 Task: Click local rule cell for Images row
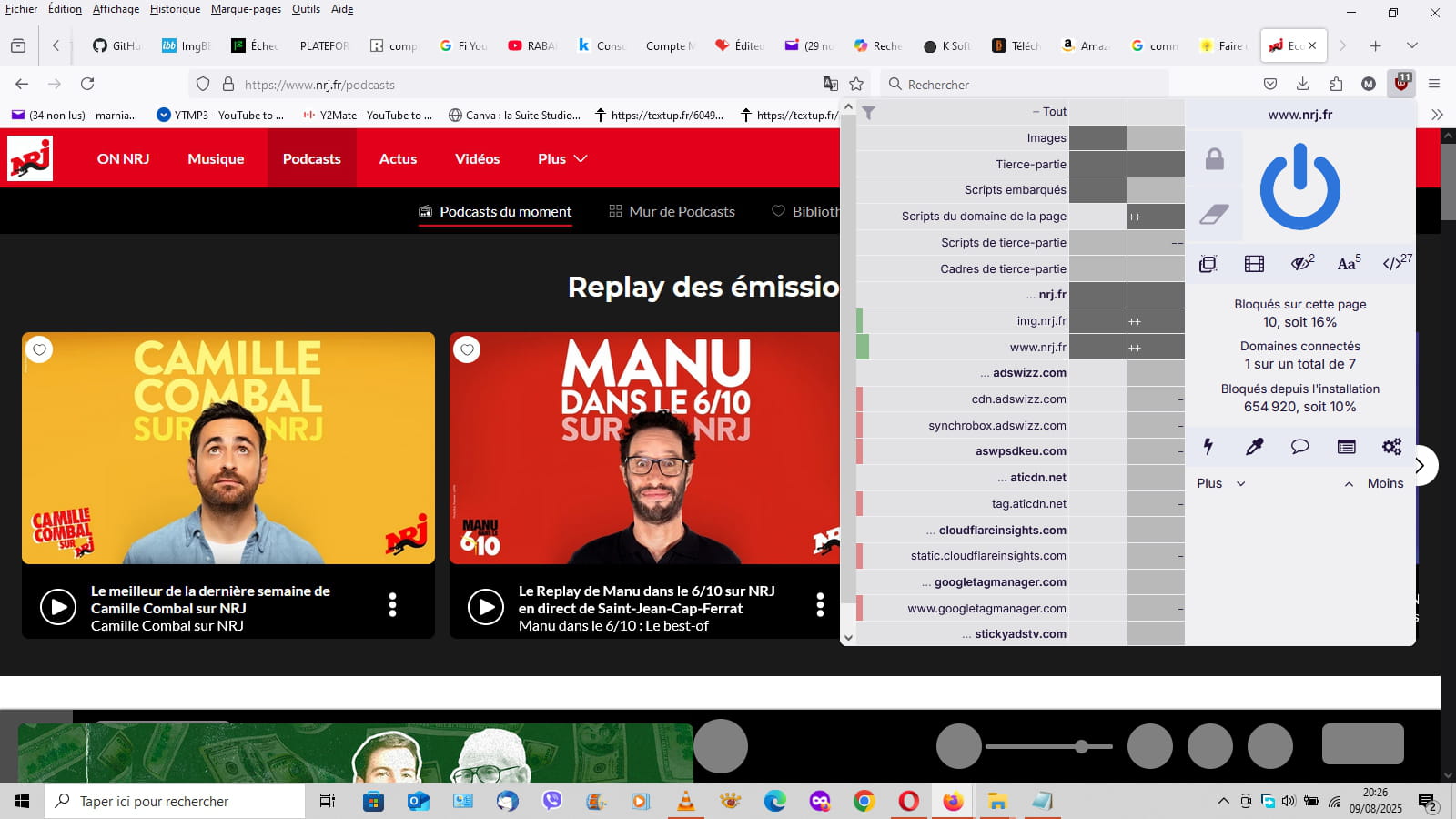coord(1156,137)
